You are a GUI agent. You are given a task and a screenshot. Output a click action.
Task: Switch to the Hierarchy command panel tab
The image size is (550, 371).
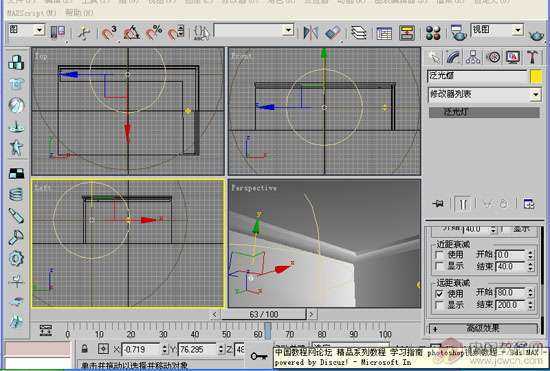click(473, 57)
